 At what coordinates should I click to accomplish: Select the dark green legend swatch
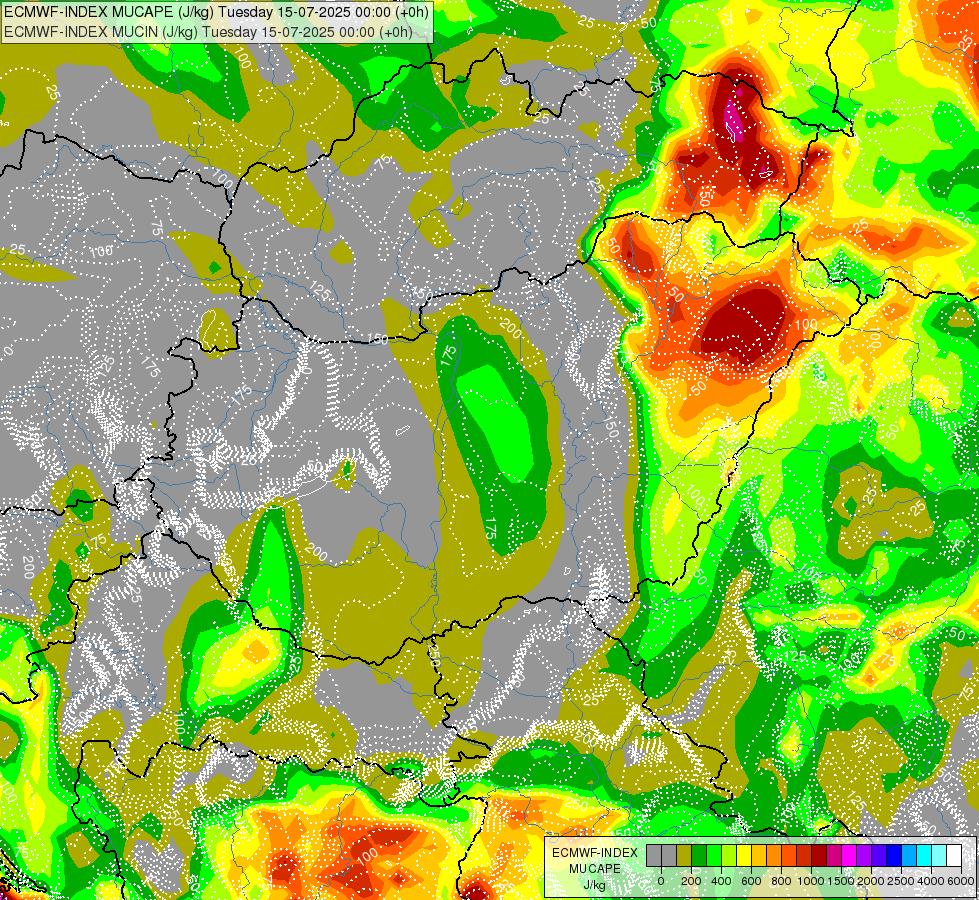(699, 856)
